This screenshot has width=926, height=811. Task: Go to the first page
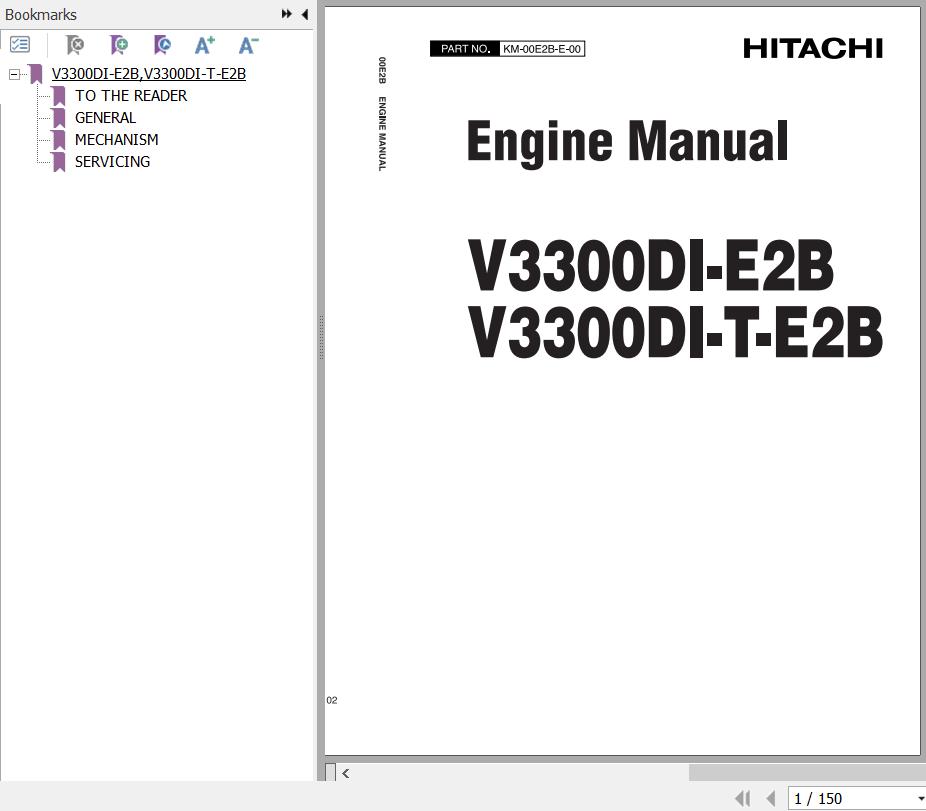click(x=742, y=798)
